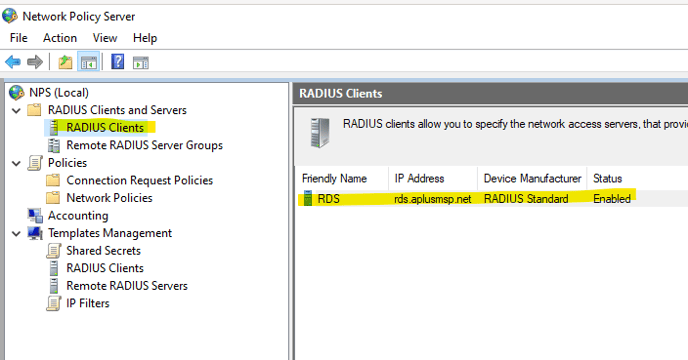The width and height of the screenshot is (688, 360).
Task: Select highlighted RADIUS Clients under RADIUS Clients and Servers
Action: click(105, 127)
